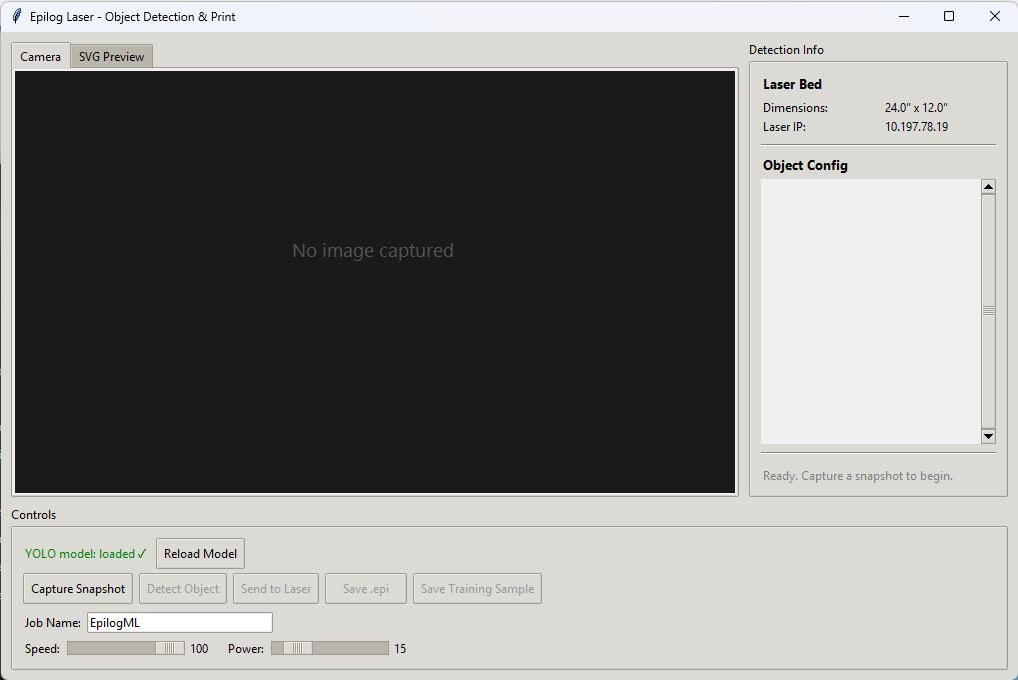Screen dimensions: 1018x680
Task: Click the Power slider handle
Action: coord(297,648)
